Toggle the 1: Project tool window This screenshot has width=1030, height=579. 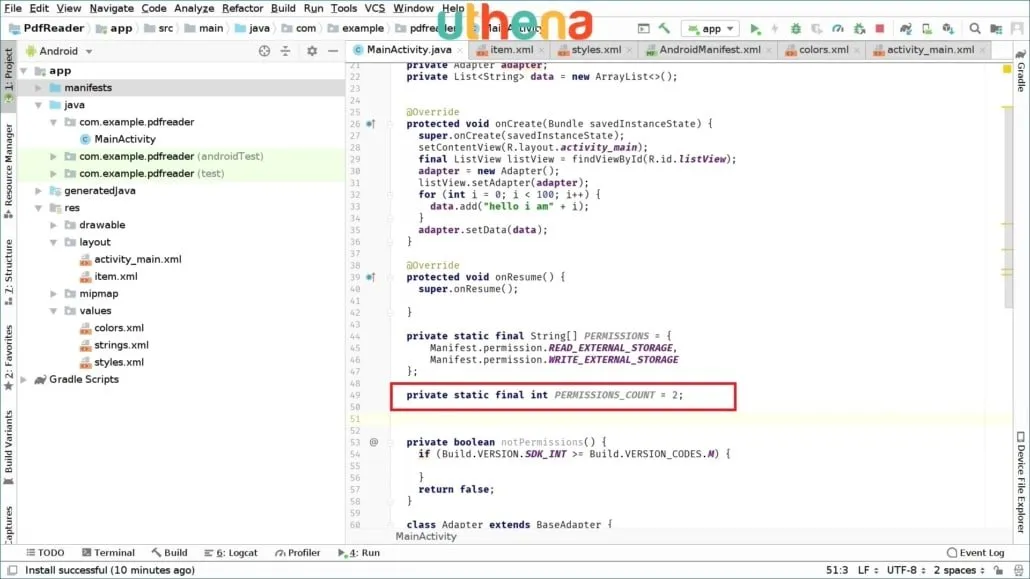[x=9, y=74]
